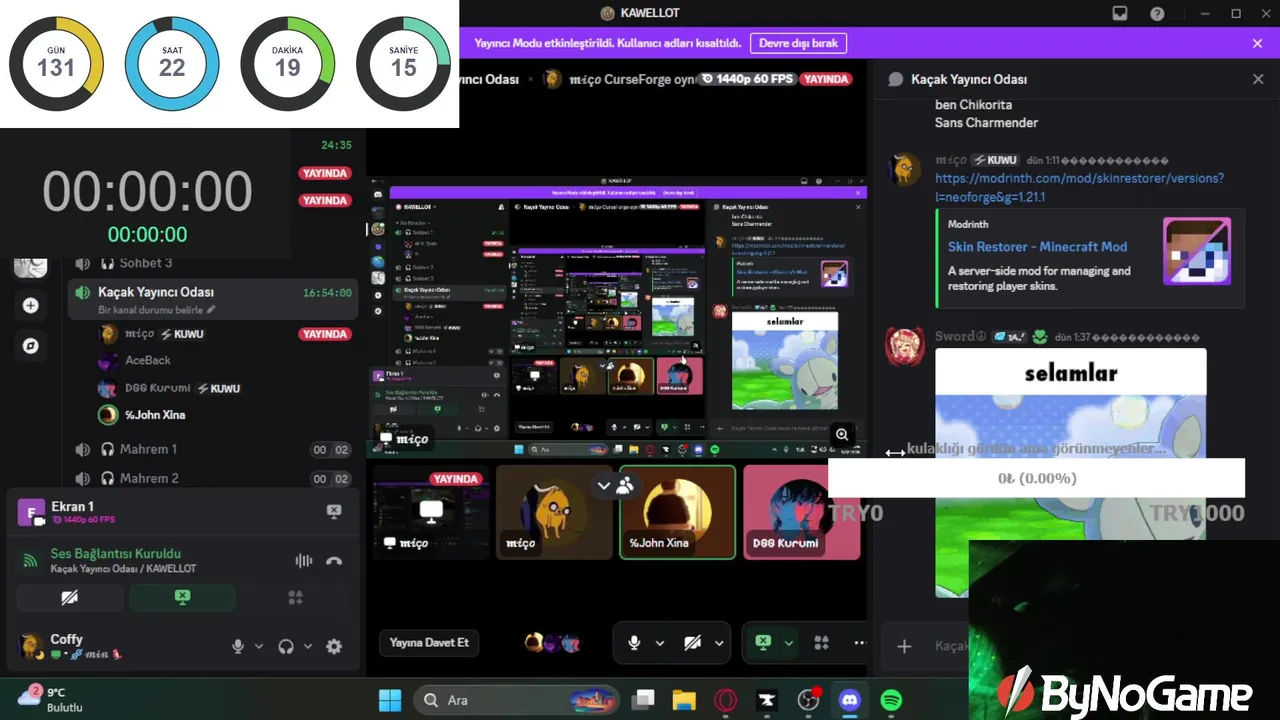Open Discord inbox icon in title bar

coord(1120,13)
